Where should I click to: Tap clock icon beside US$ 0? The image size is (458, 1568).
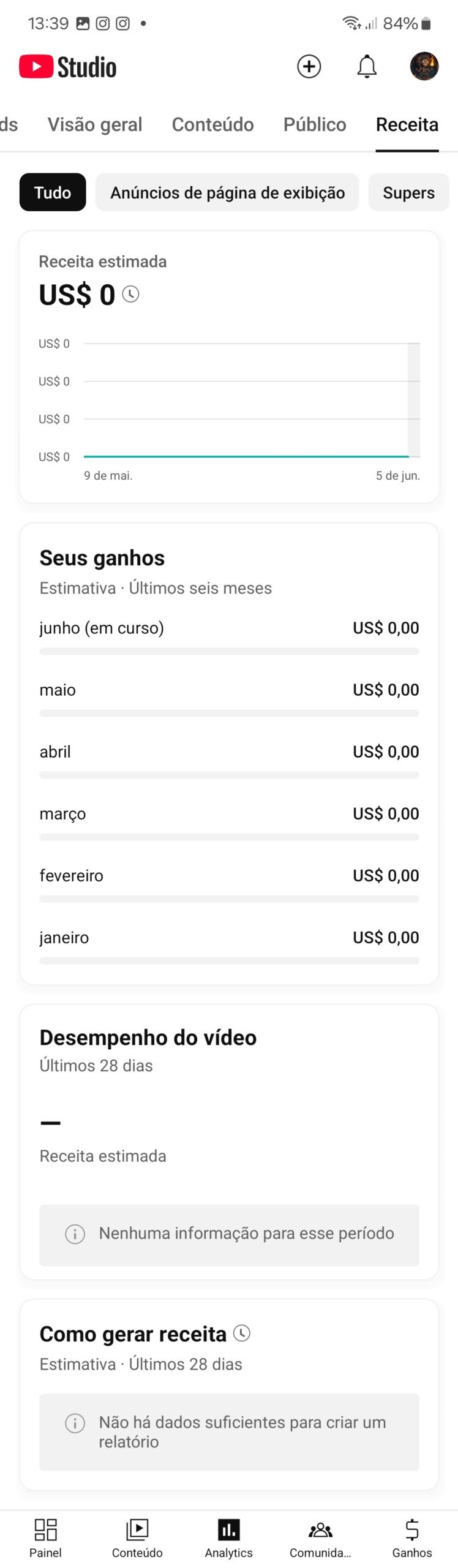(130, 295)
